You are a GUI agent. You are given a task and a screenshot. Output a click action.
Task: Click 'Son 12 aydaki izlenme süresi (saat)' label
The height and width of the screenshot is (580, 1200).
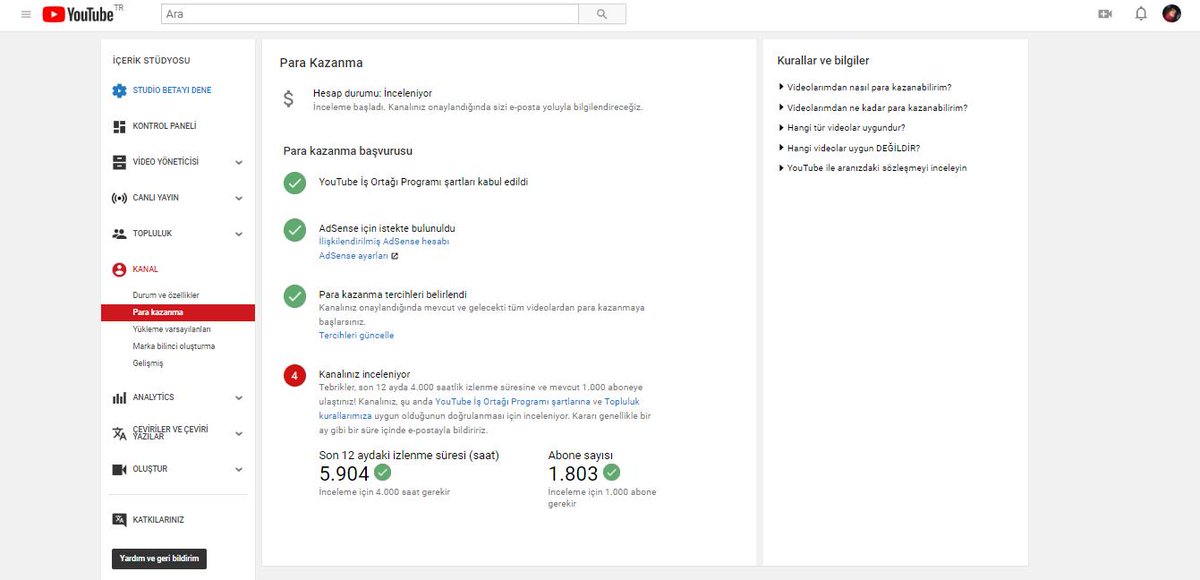click(x=409, y=455)
